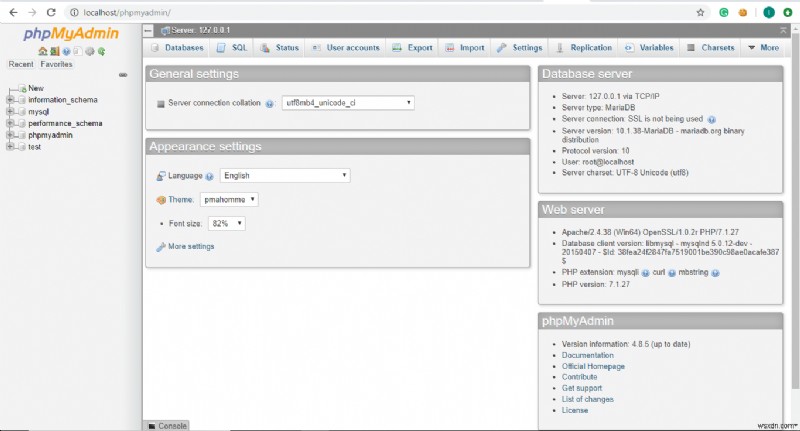
Task: Open the Theme dropdown showing pmahomme
Action: [x=229, y=199]
